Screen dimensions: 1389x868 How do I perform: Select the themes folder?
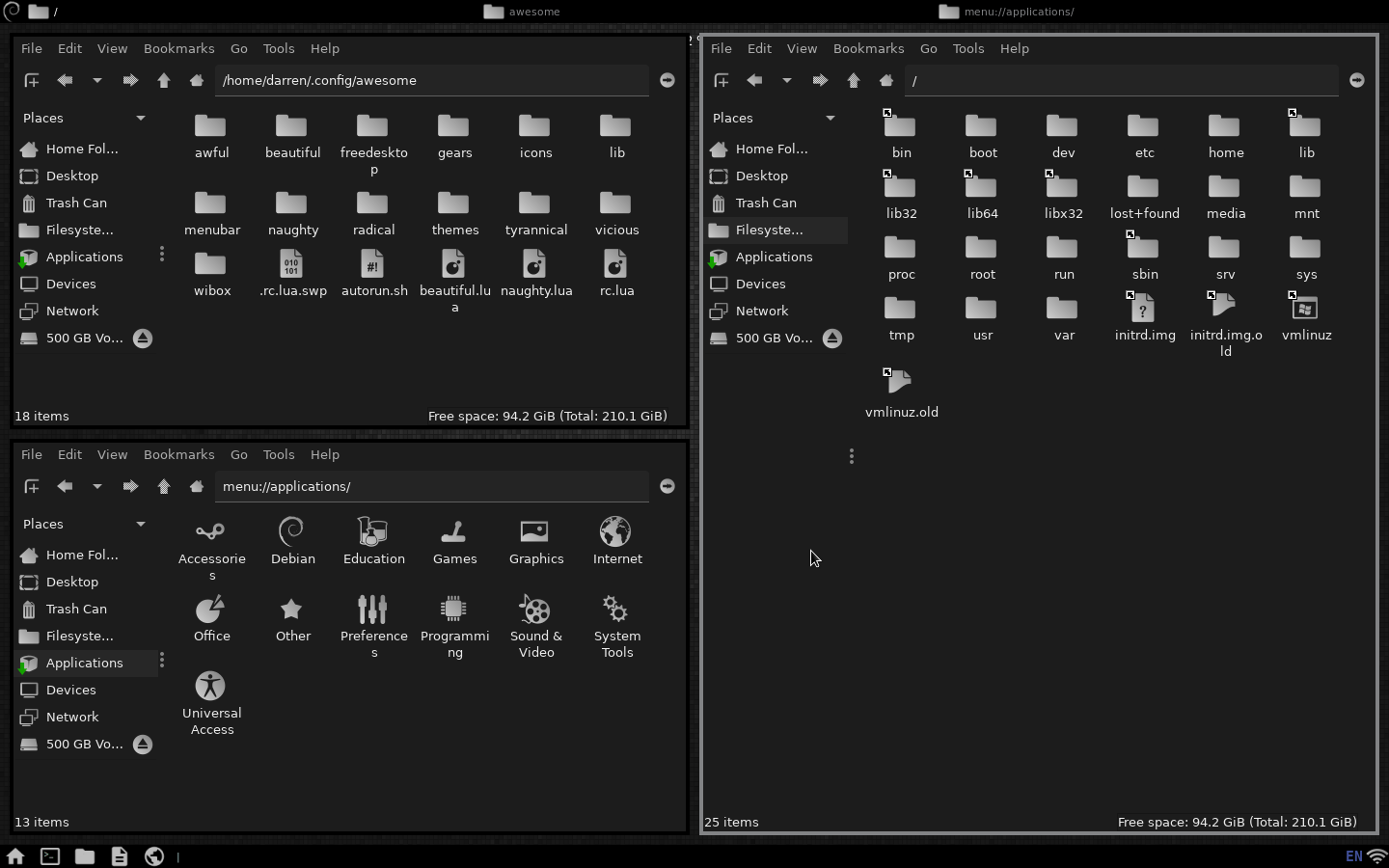[x=455, y=213]
